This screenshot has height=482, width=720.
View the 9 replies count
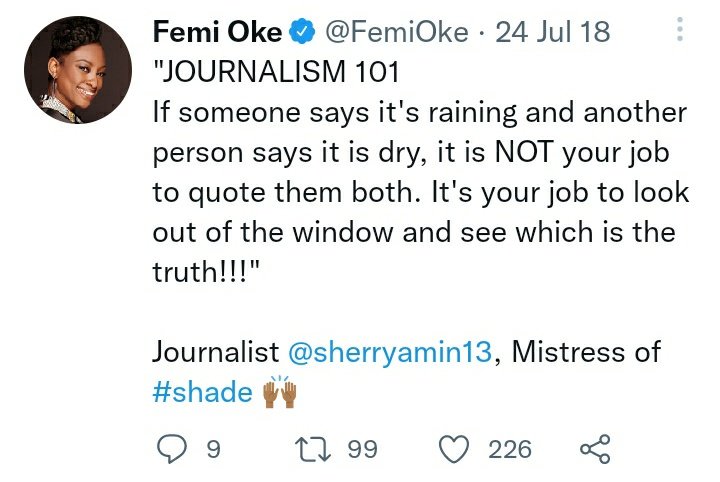pyautogui.click(x=214, y=449)
